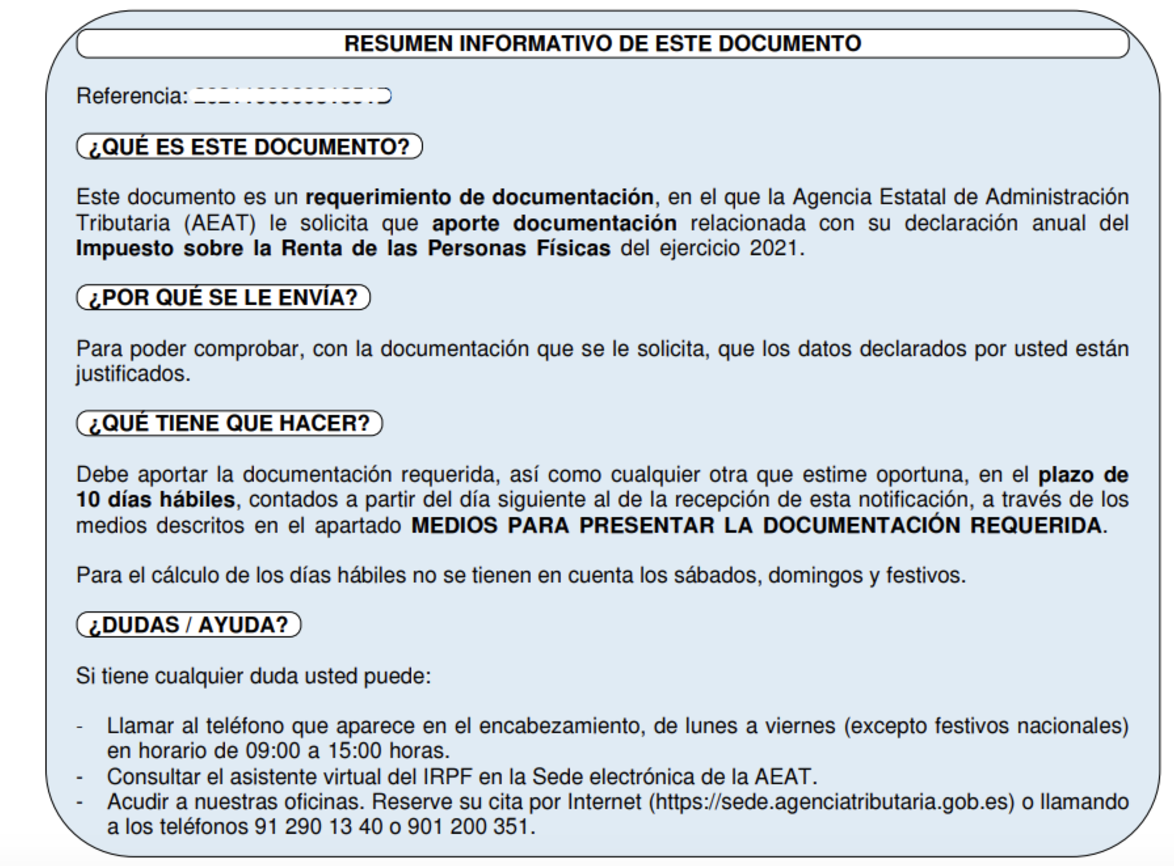
Task: Select the '¿QUÉ ES ESTE DOCUMENTO?' heading
Action: [249, 147]
